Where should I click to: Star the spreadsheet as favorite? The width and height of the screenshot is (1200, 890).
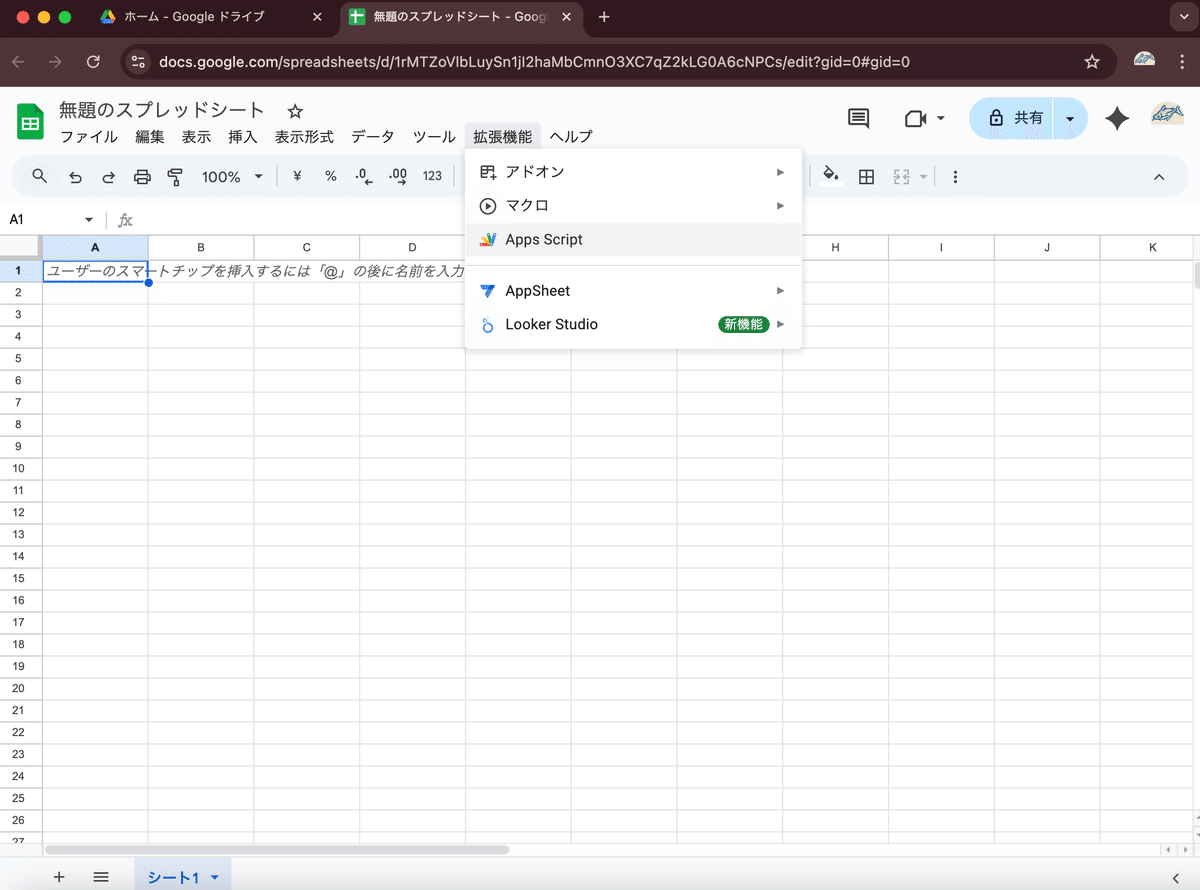(x=295, y=111)
